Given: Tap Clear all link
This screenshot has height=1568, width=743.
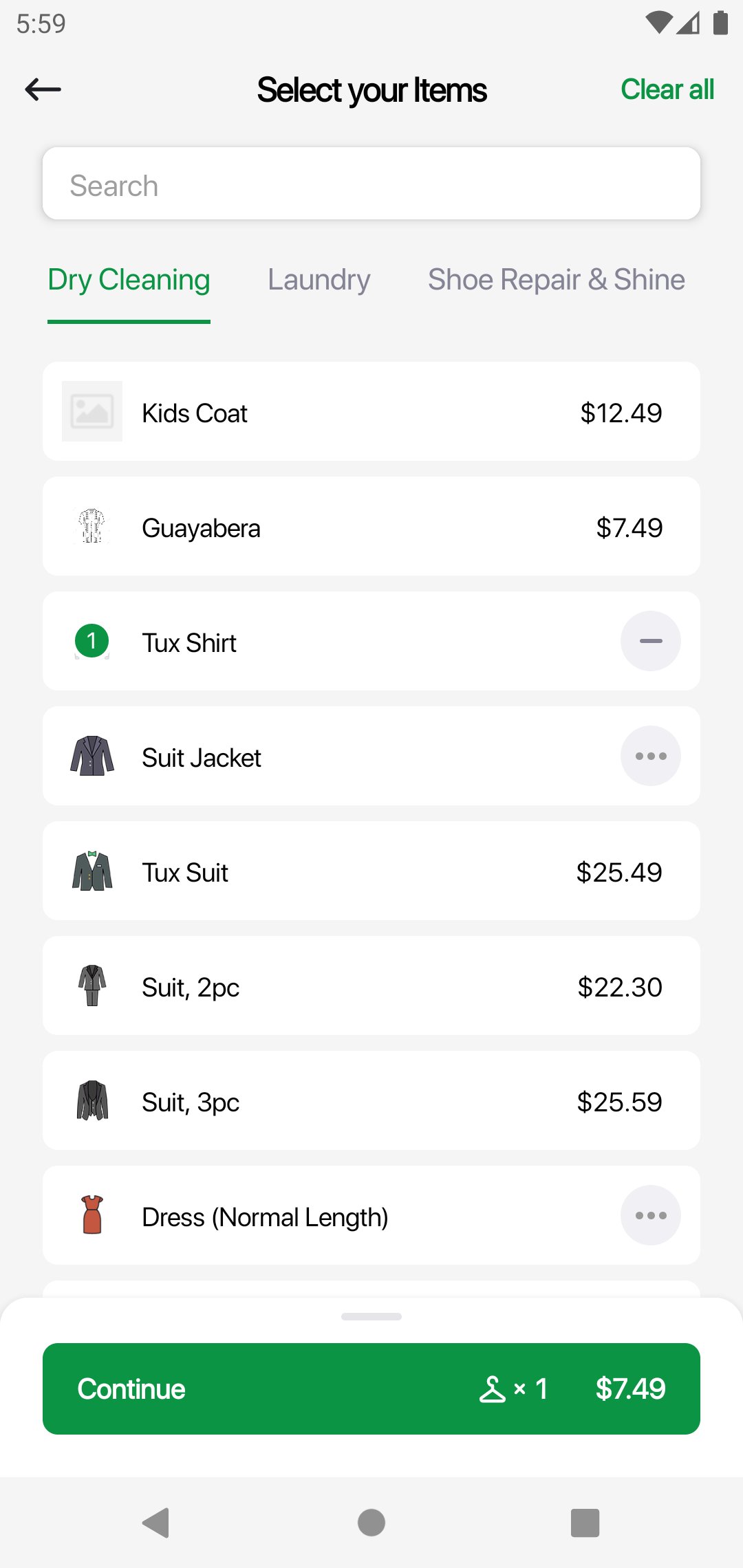Looking at the screenshot, I should pos(667,89).
